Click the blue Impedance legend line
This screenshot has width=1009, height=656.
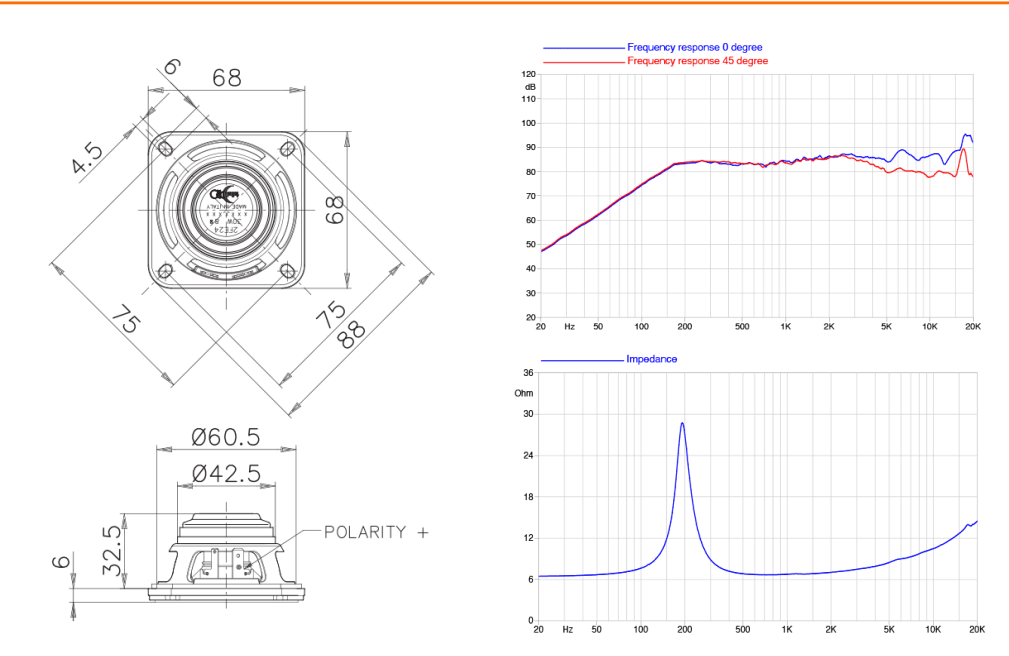(583, 358)
